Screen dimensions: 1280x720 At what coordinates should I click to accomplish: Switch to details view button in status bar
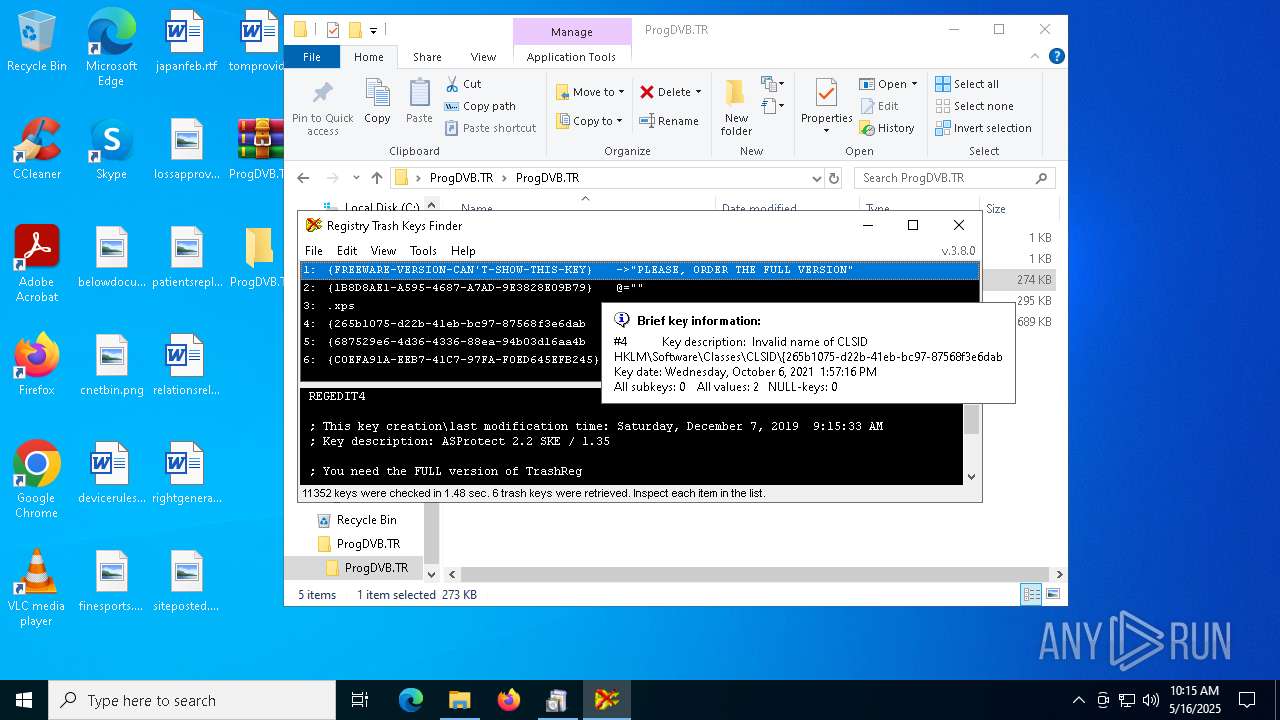(1031, 595)
